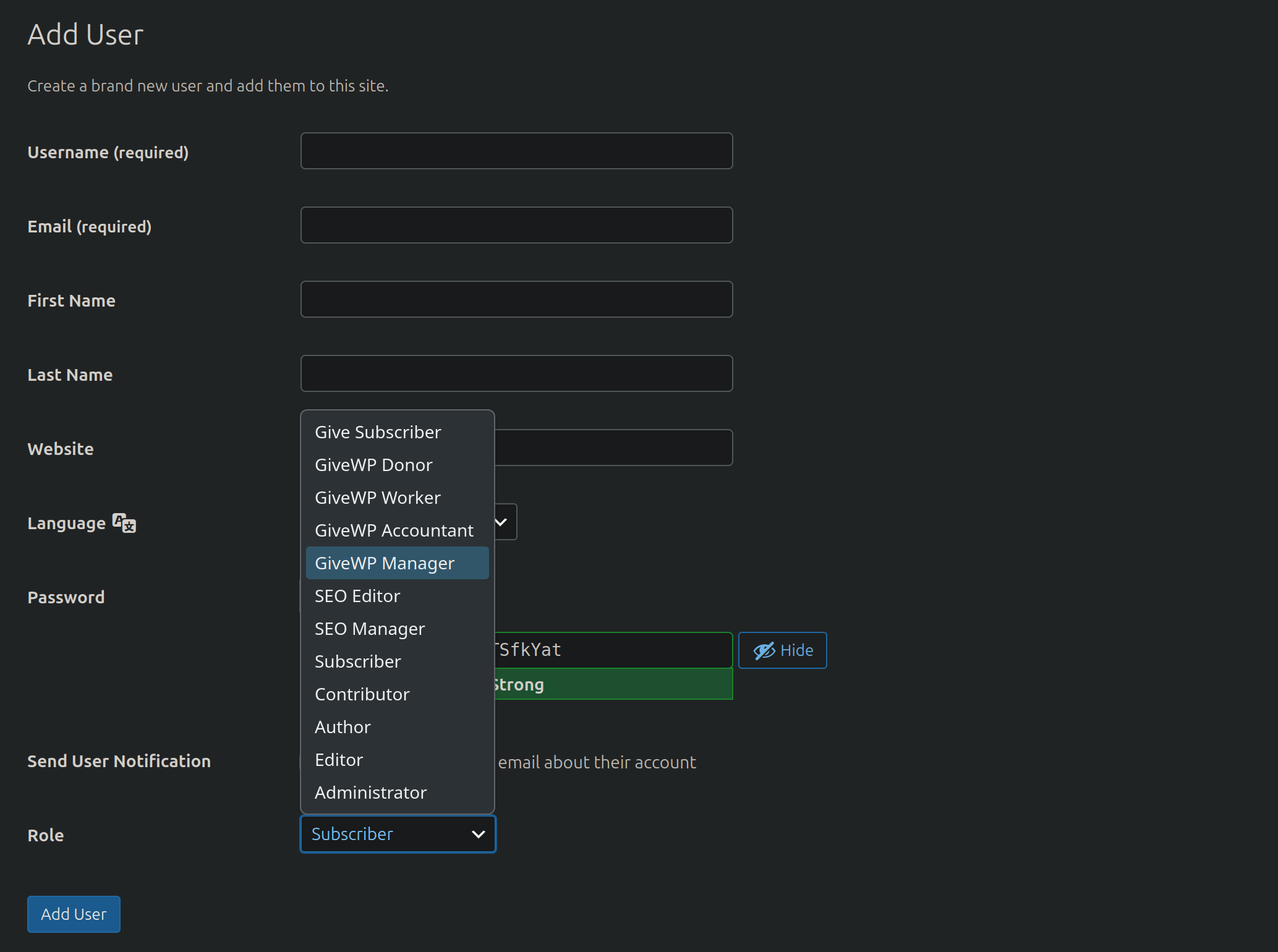Click inside the Username required field
1278x952 pixels.
(x=516, y=150)
